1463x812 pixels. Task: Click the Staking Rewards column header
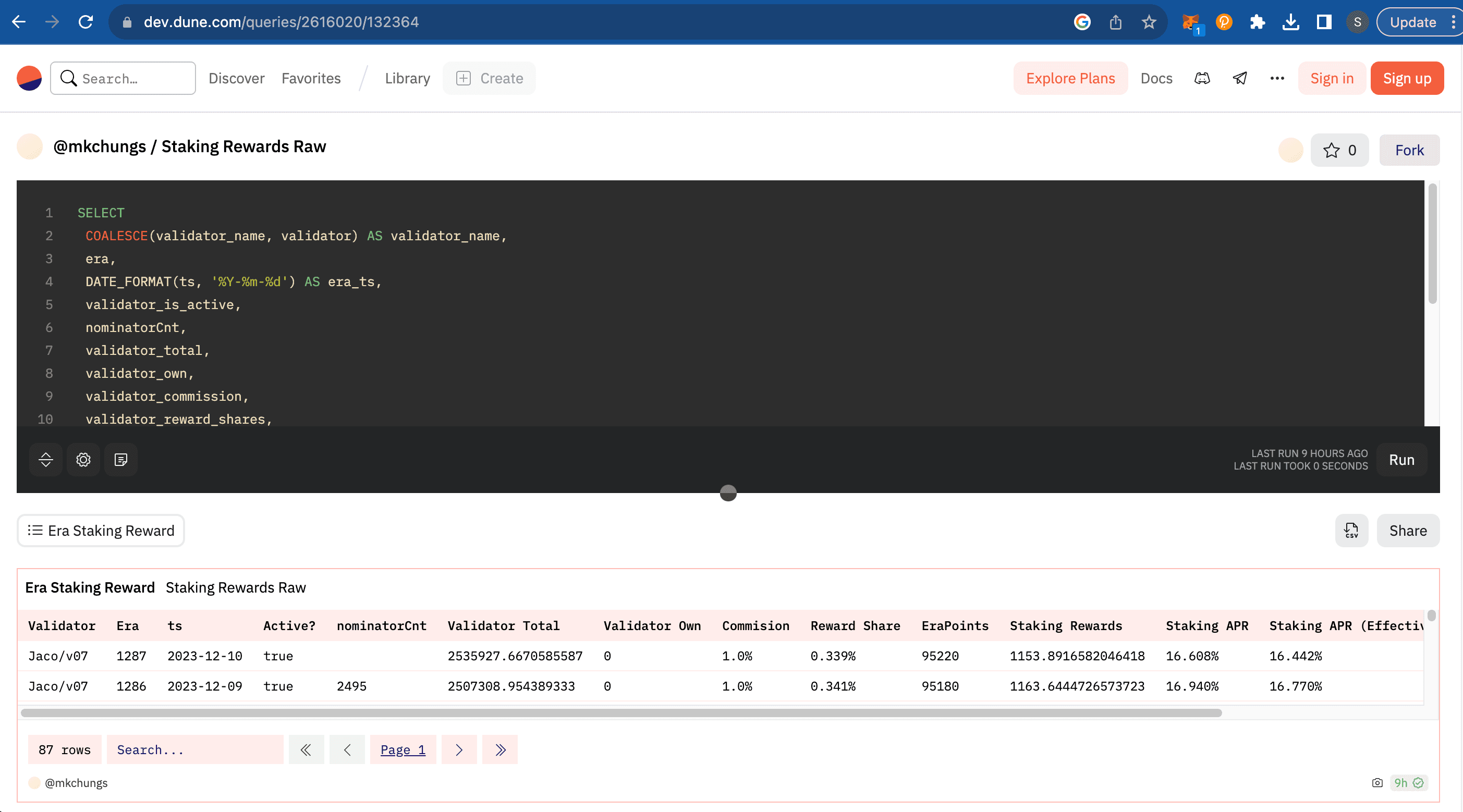coord(1066,625)
